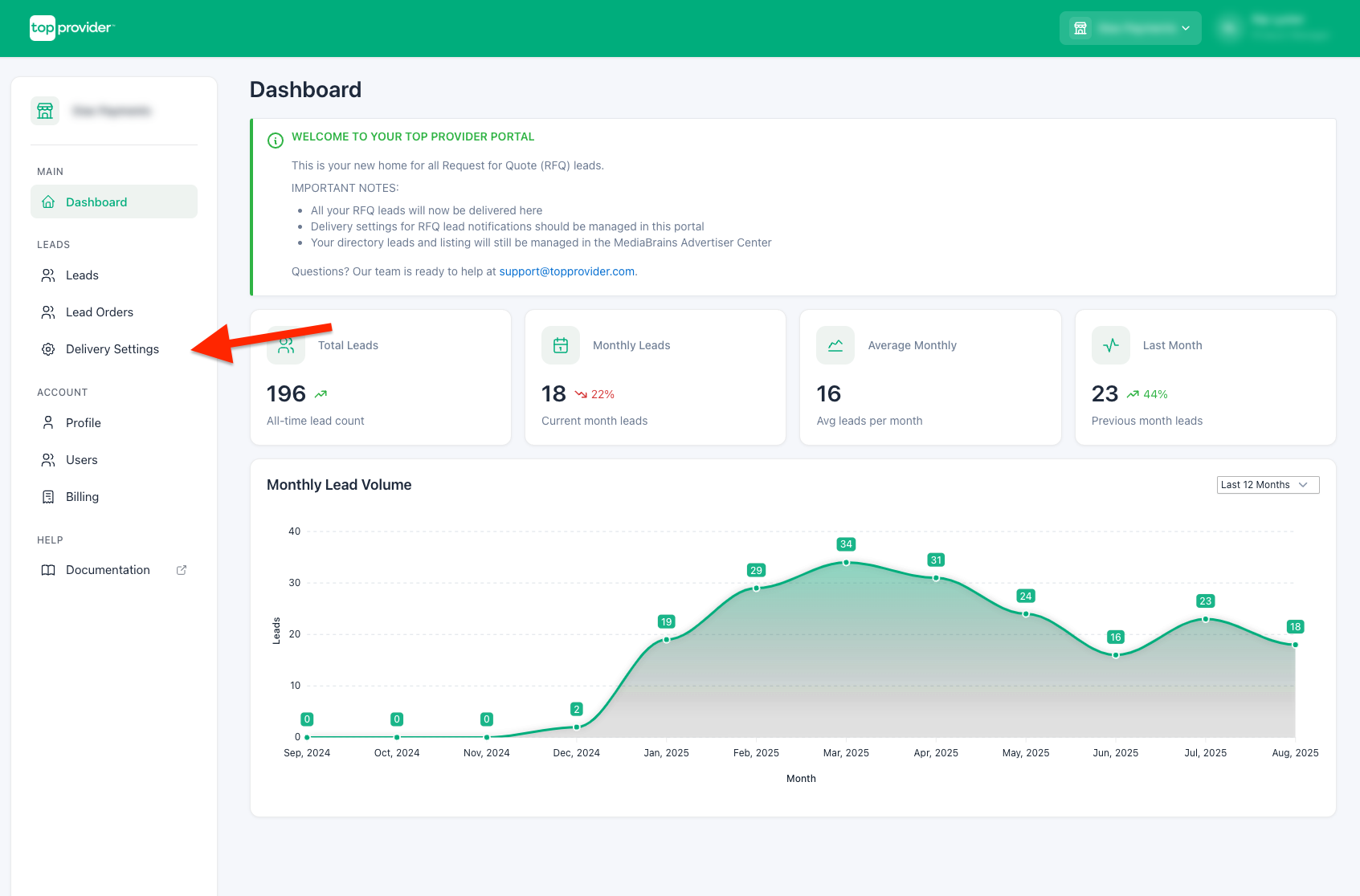Click the Total Leads people icon
This screenshot has width=1360, height=896.
[286, 346]
